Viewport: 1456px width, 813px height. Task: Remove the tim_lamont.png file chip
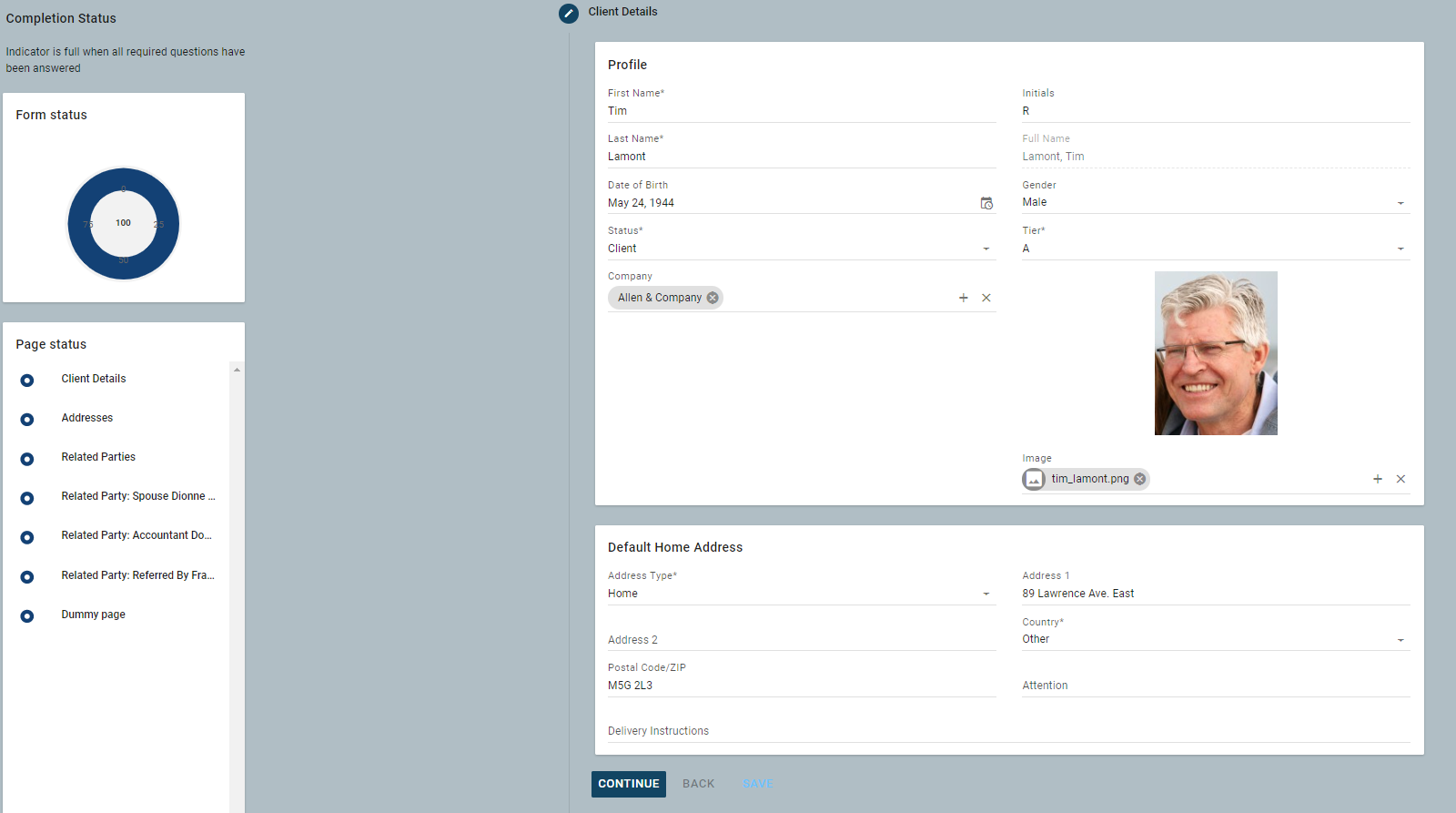coord(1139,479)
